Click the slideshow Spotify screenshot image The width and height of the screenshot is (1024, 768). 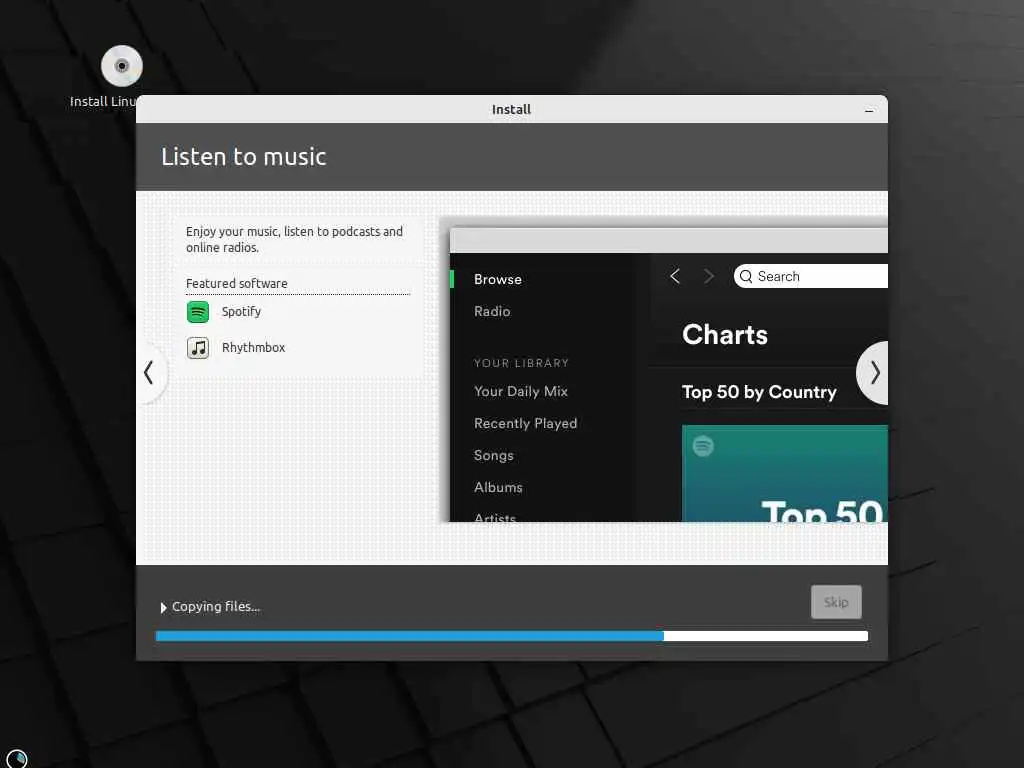[669, 375]
